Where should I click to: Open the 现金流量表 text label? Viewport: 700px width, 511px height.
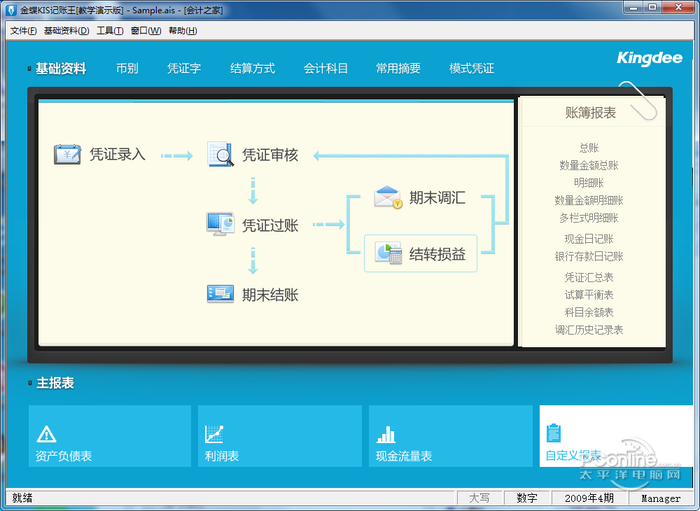(404, 456)
